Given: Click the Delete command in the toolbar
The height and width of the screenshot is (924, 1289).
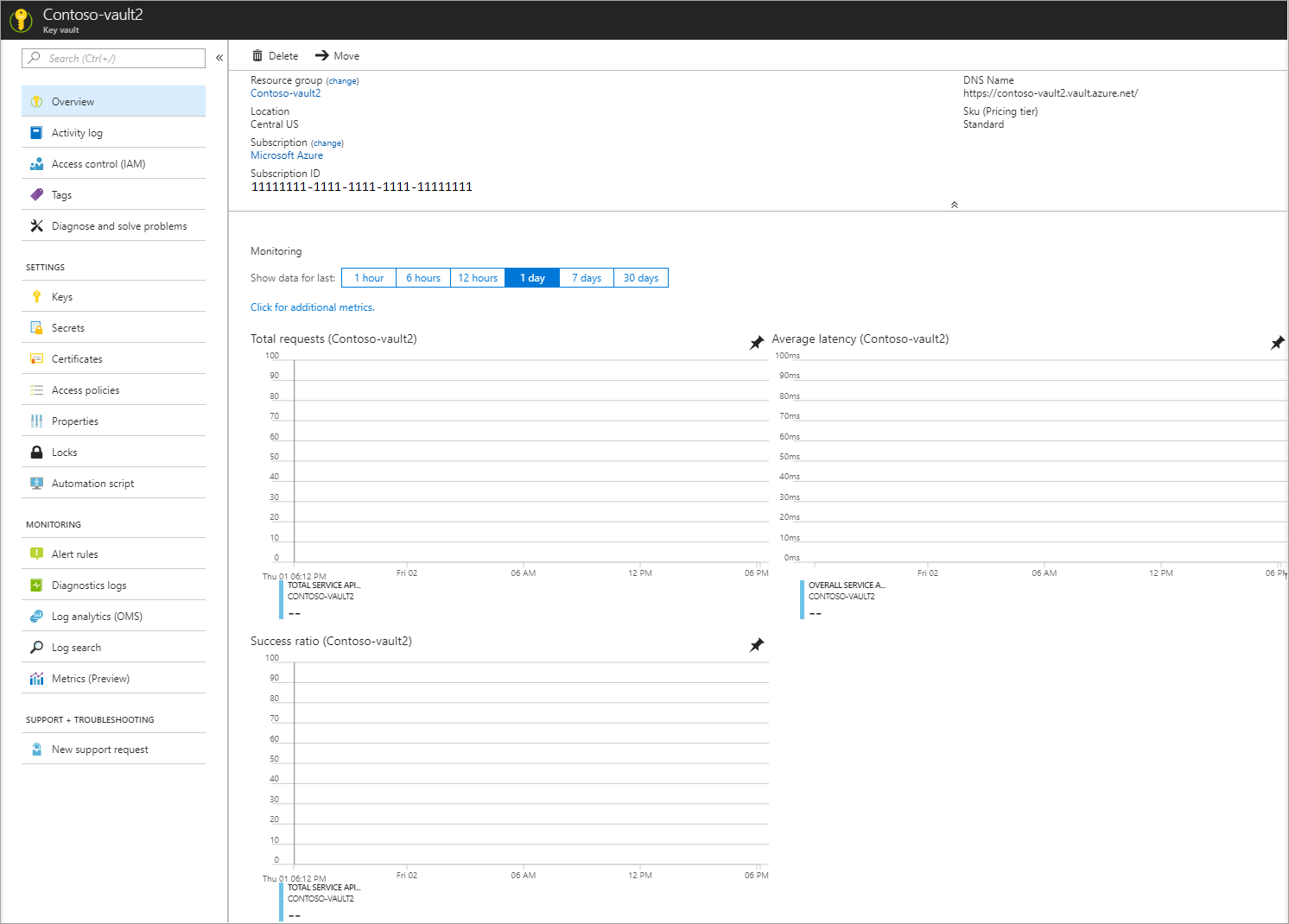Looking at the screenshot, I should point(275,55).
